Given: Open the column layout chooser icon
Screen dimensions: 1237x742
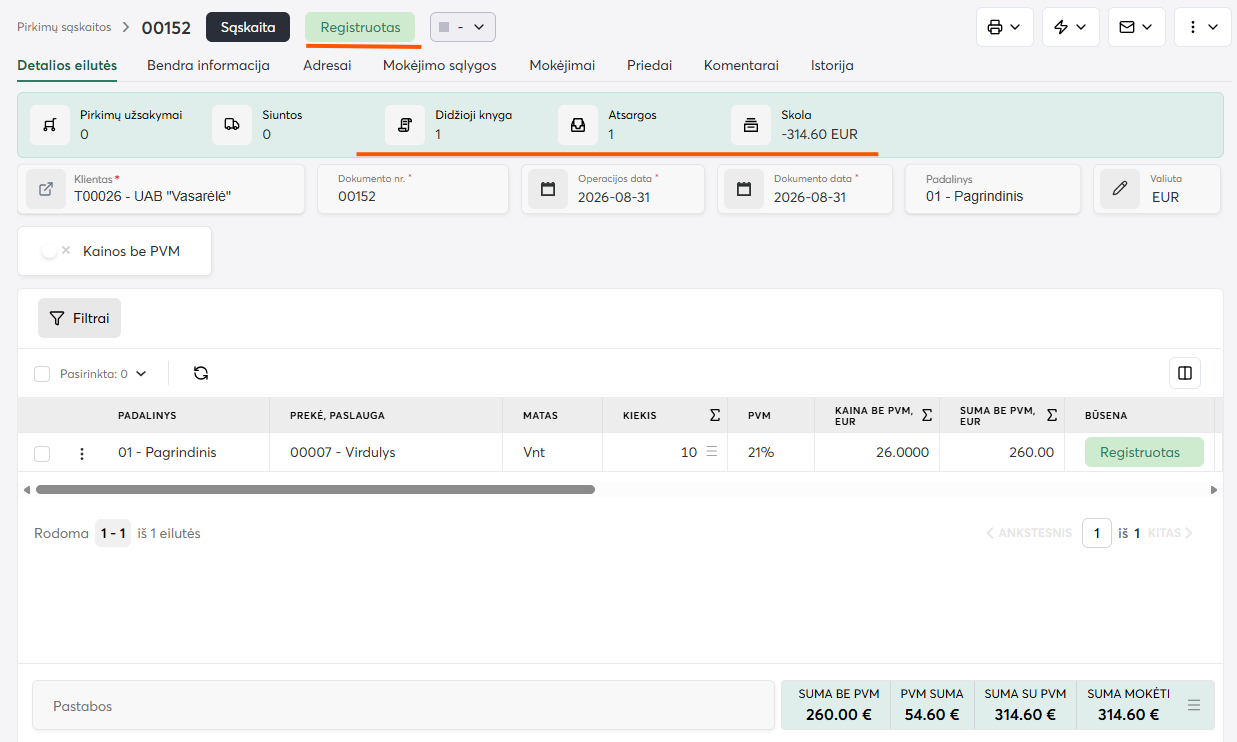Looking at the screenshot, I should [x=1185, y=373].
